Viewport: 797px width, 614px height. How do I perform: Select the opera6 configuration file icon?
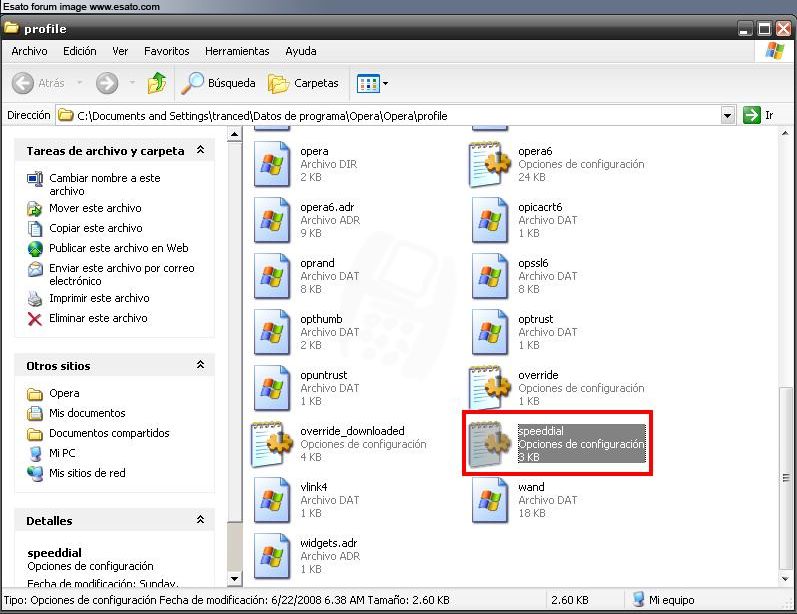click(x=489, y=164)
